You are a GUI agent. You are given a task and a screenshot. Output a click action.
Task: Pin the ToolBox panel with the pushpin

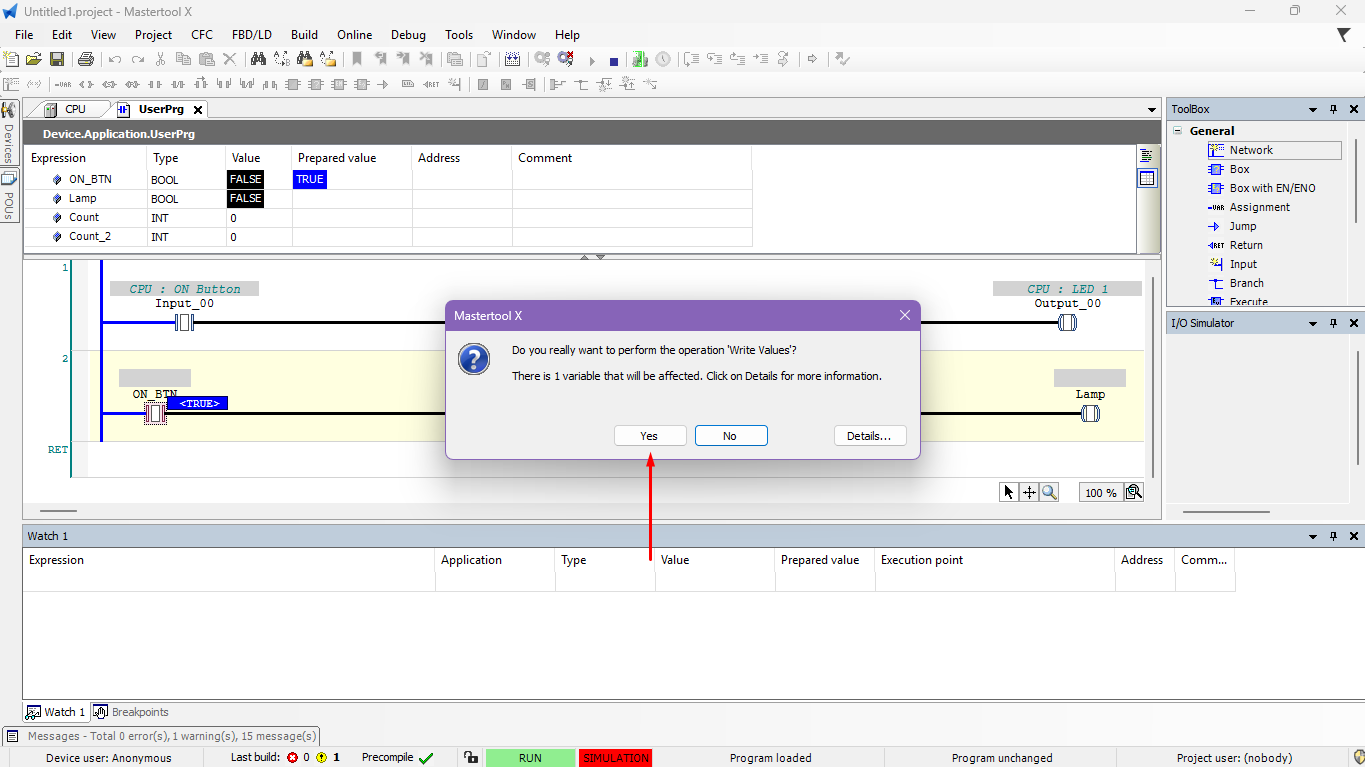pyautogui.click(x=1333, y=109)
